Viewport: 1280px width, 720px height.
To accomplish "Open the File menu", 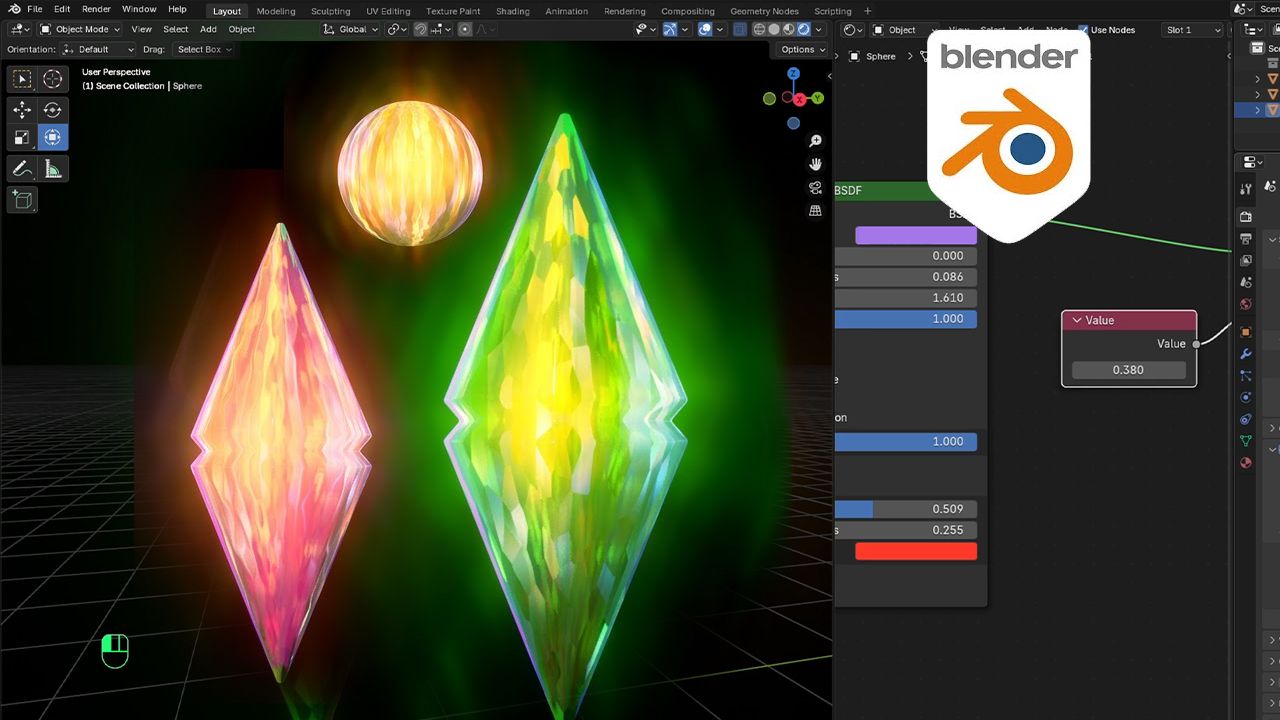I will [x=34, y=9].
